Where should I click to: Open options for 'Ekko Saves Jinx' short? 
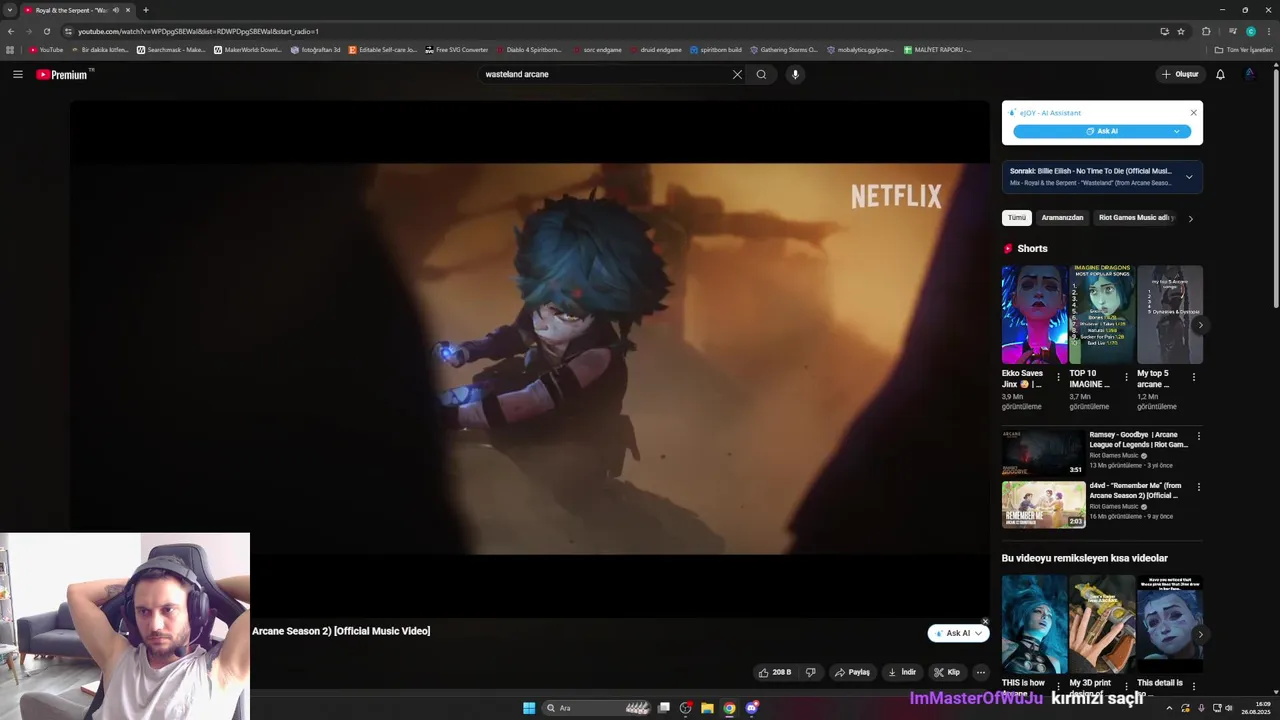click(x=1059, y=378)
